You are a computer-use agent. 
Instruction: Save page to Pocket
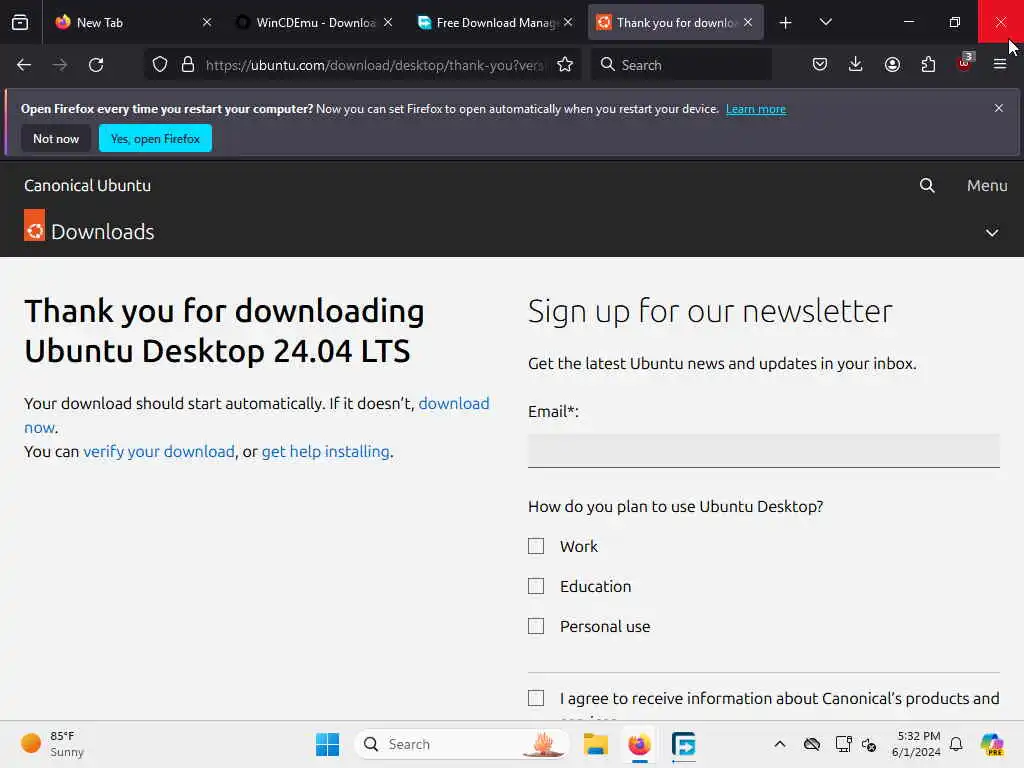820,65
